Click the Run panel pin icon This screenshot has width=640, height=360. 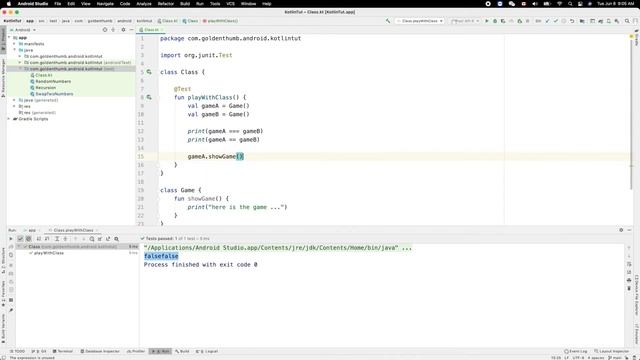point(11,310)
